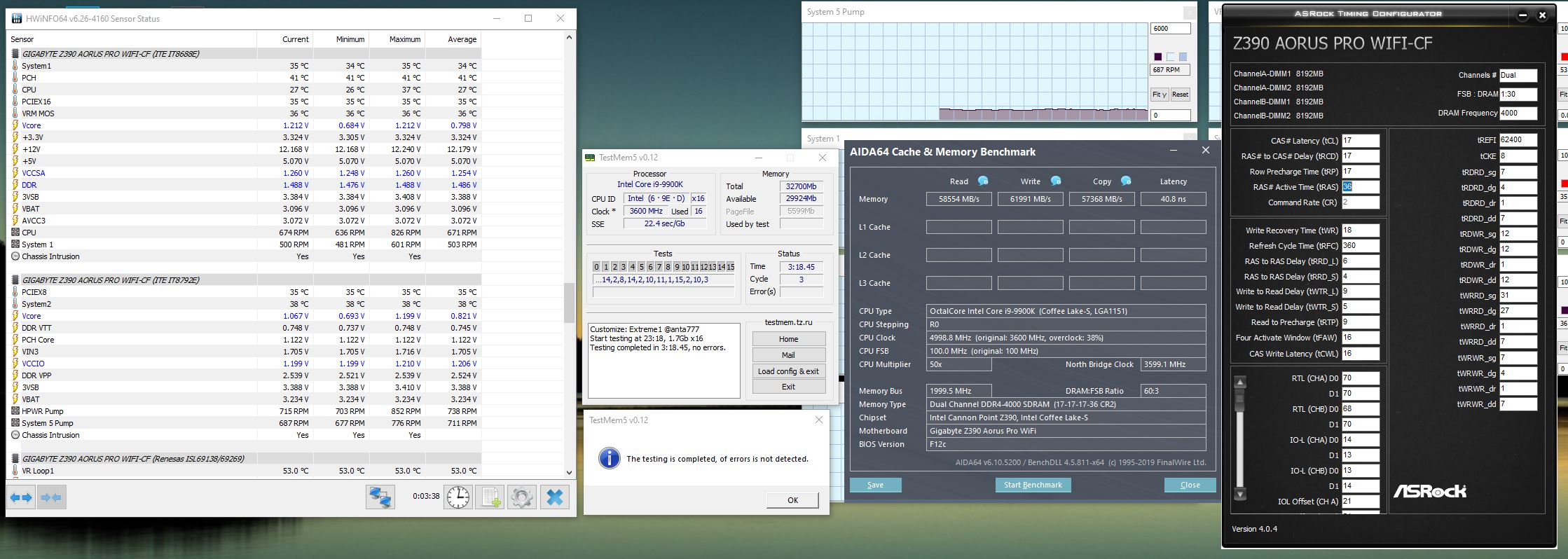Click the Minimum column header in HWiNFO
Image resolution: width=1568 pixels, height=559 pixels.
pyautogui.click(x=341, y=39)
